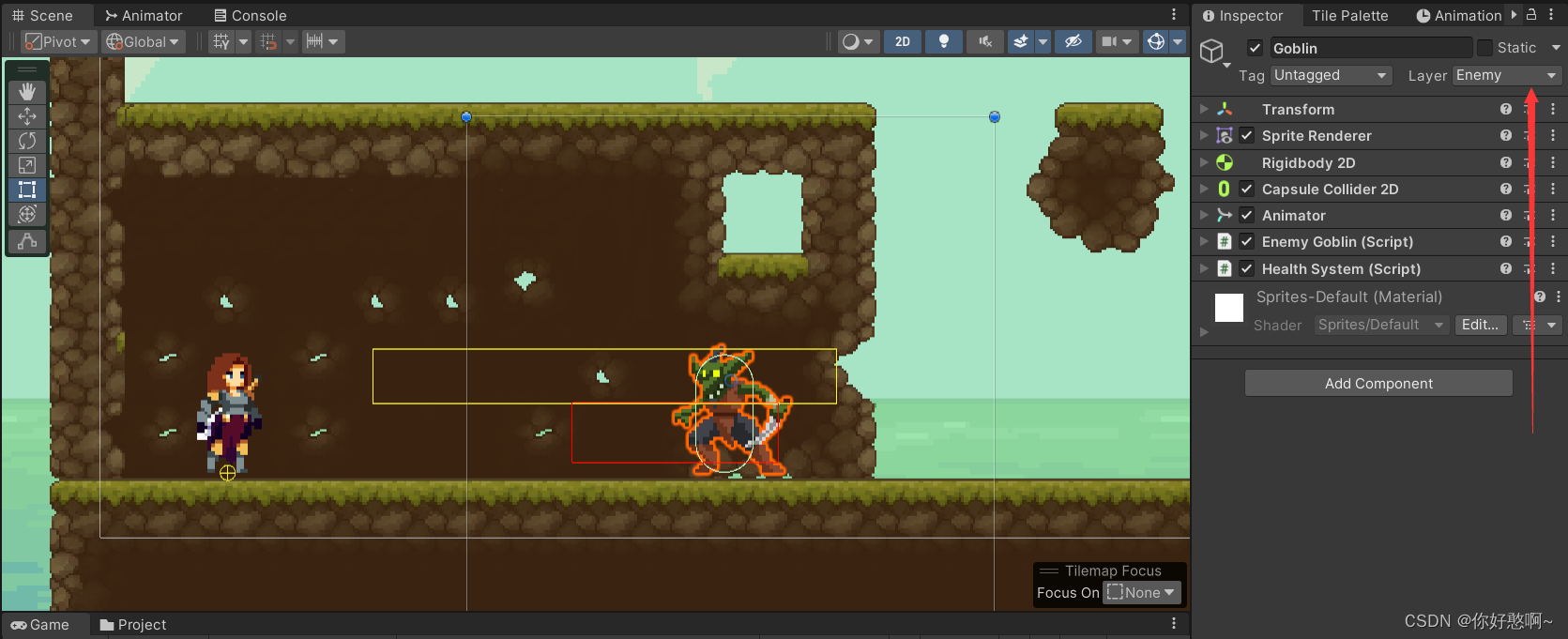This screenshot has width=1568, height=639.
Task: Select the Move tool
Action: click(x=27, y=115)
